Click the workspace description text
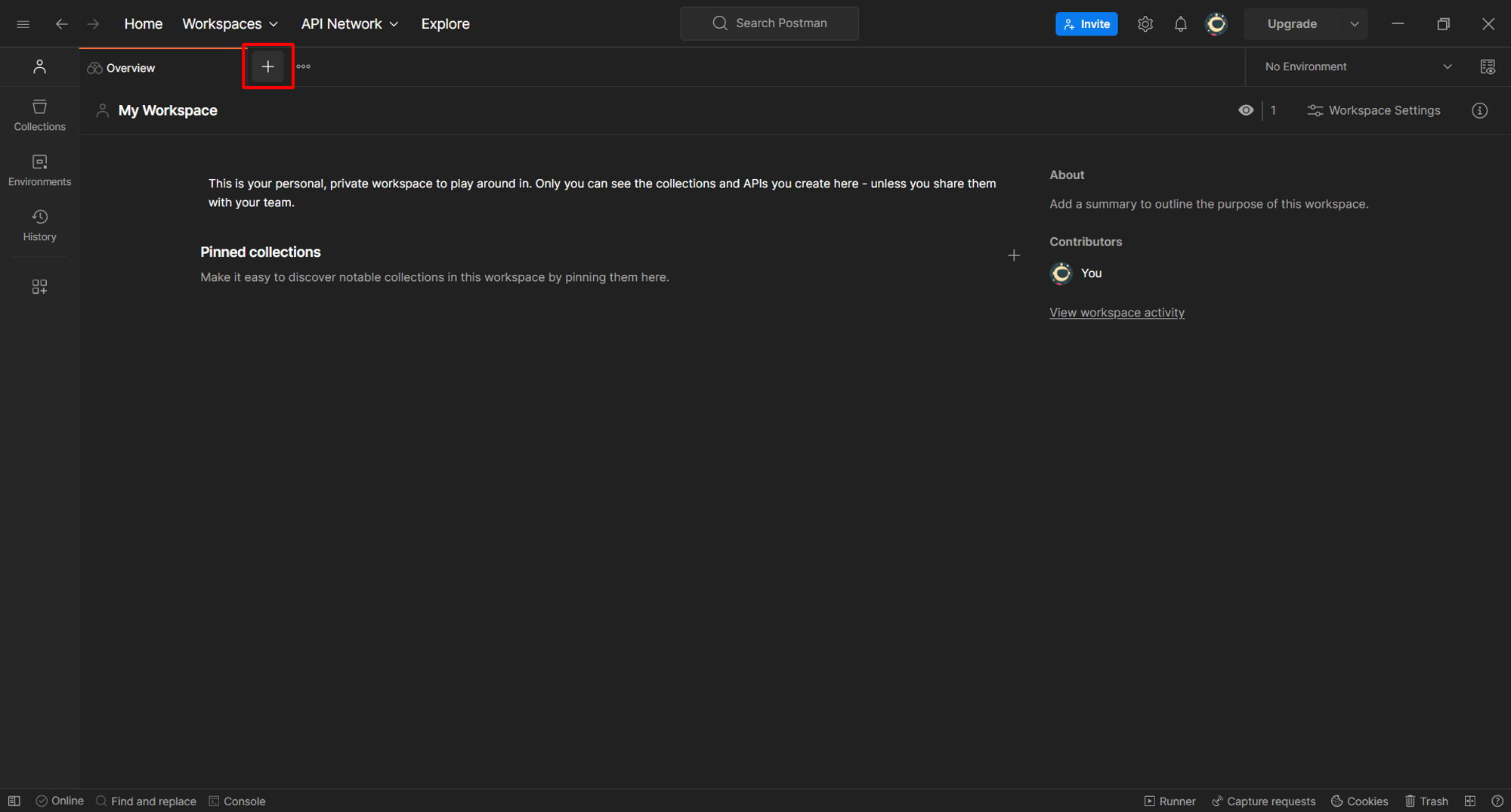Screen dimensions: 1511x812 point(602,193)
